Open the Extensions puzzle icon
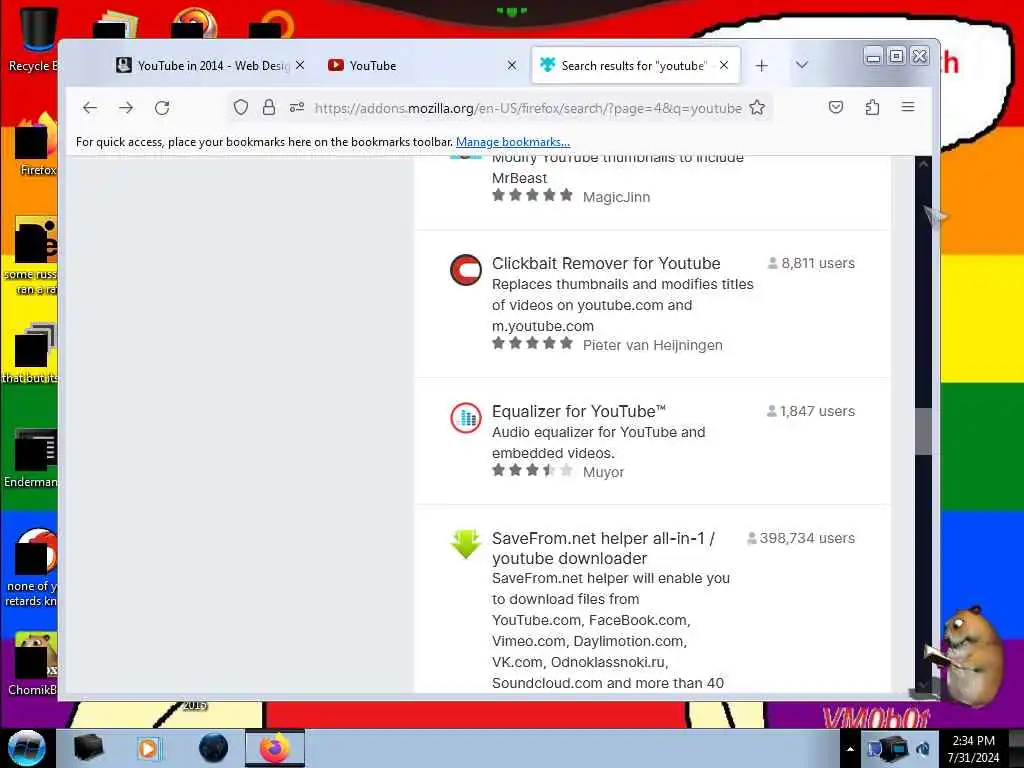This screenshot has height=768, width=1024. click(x=872, y=107)
